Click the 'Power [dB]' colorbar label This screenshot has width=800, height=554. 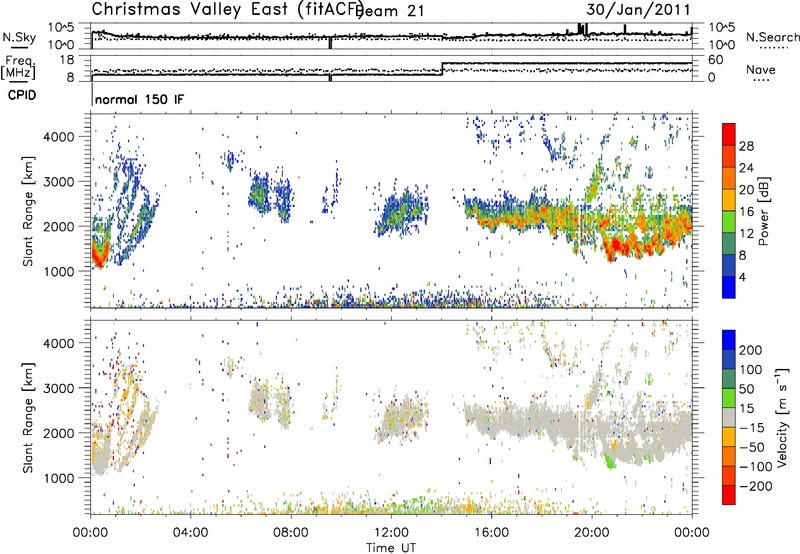coord(764,211)
